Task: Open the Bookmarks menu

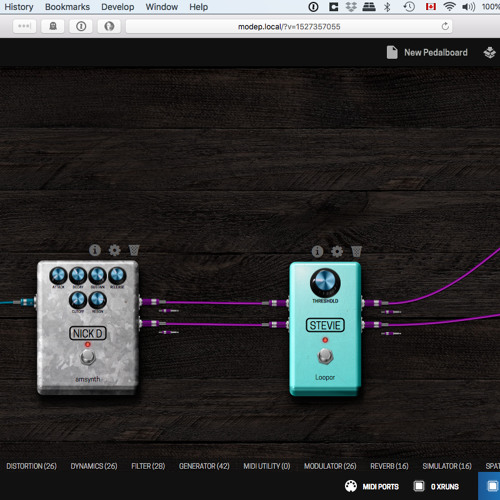Action: point(67,7)
